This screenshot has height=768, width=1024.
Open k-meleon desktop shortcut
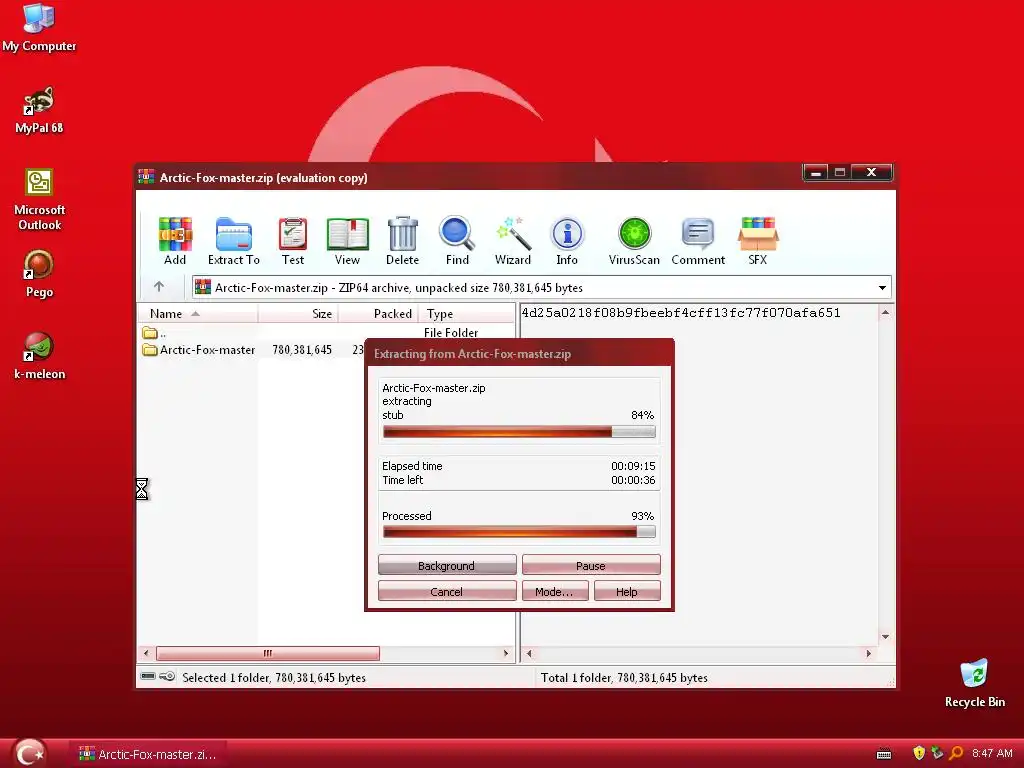[39, 356]
